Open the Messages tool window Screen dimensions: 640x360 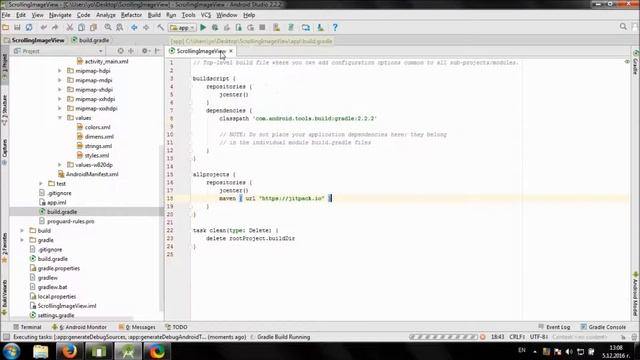(x=137, y=327)
